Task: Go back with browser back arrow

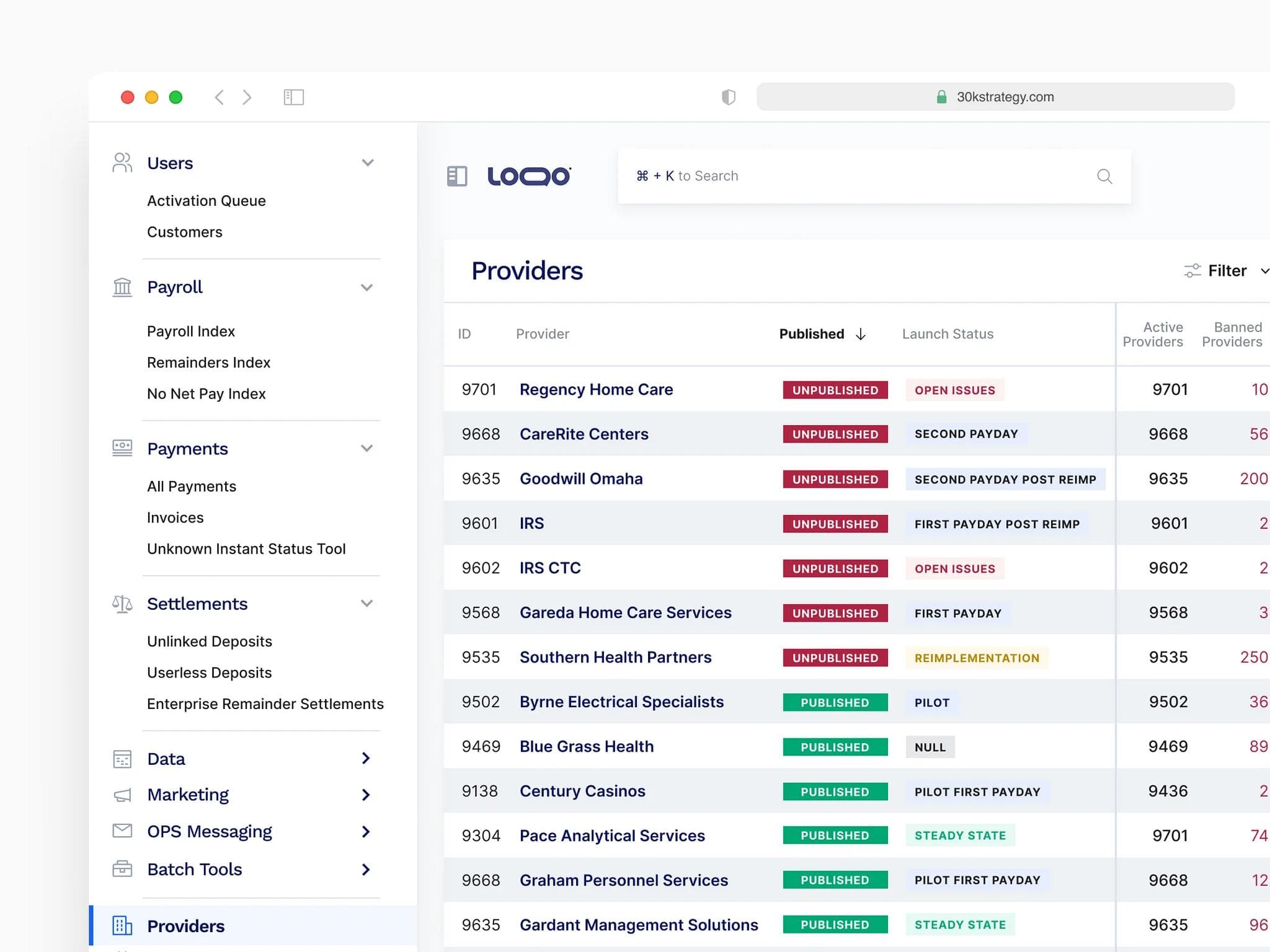Action: point(219,97)
